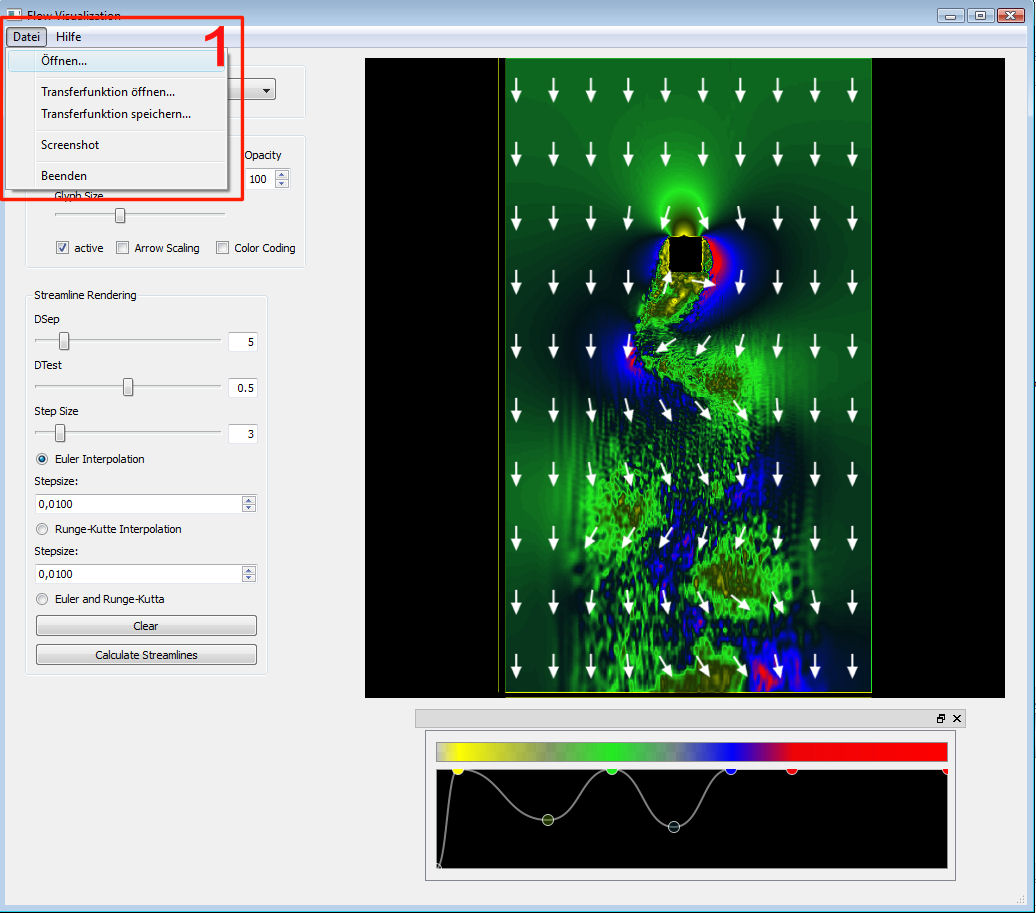
Task: Open the Hilfe menu
Action: click(x=69, y=37)
